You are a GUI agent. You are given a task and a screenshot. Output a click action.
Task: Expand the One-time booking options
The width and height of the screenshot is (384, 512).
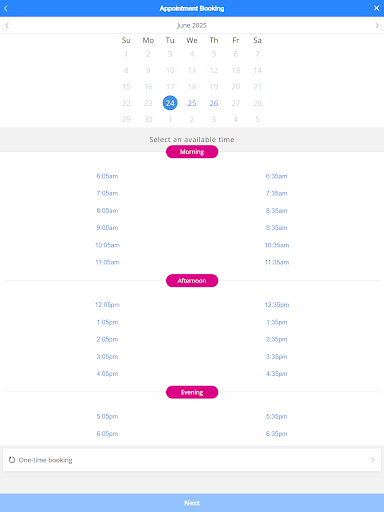click(192, 460)
